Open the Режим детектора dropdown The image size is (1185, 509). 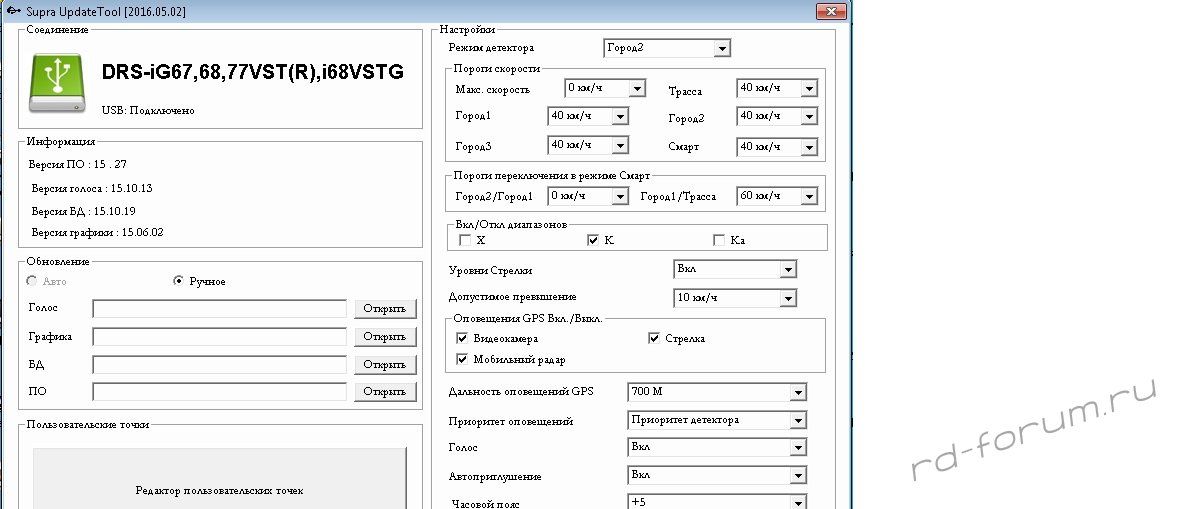pyautogui.click(x=667, y=48)
